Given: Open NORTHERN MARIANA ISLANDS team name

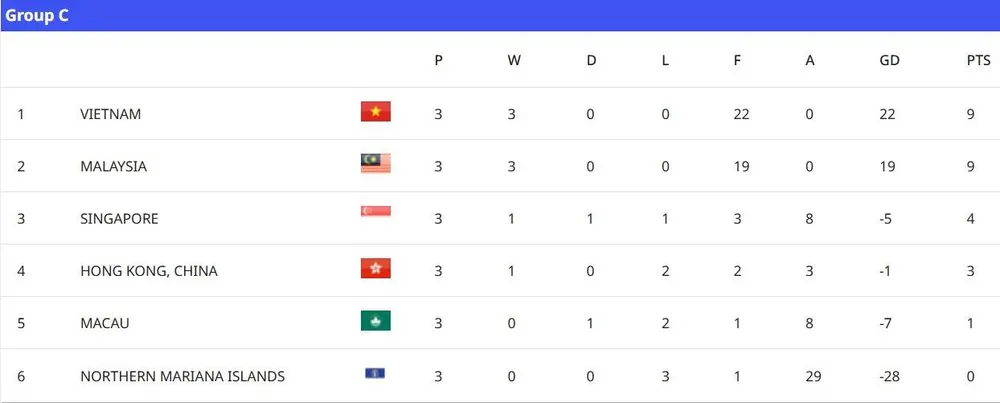Looking at the screenshot, I should [182, 376].
